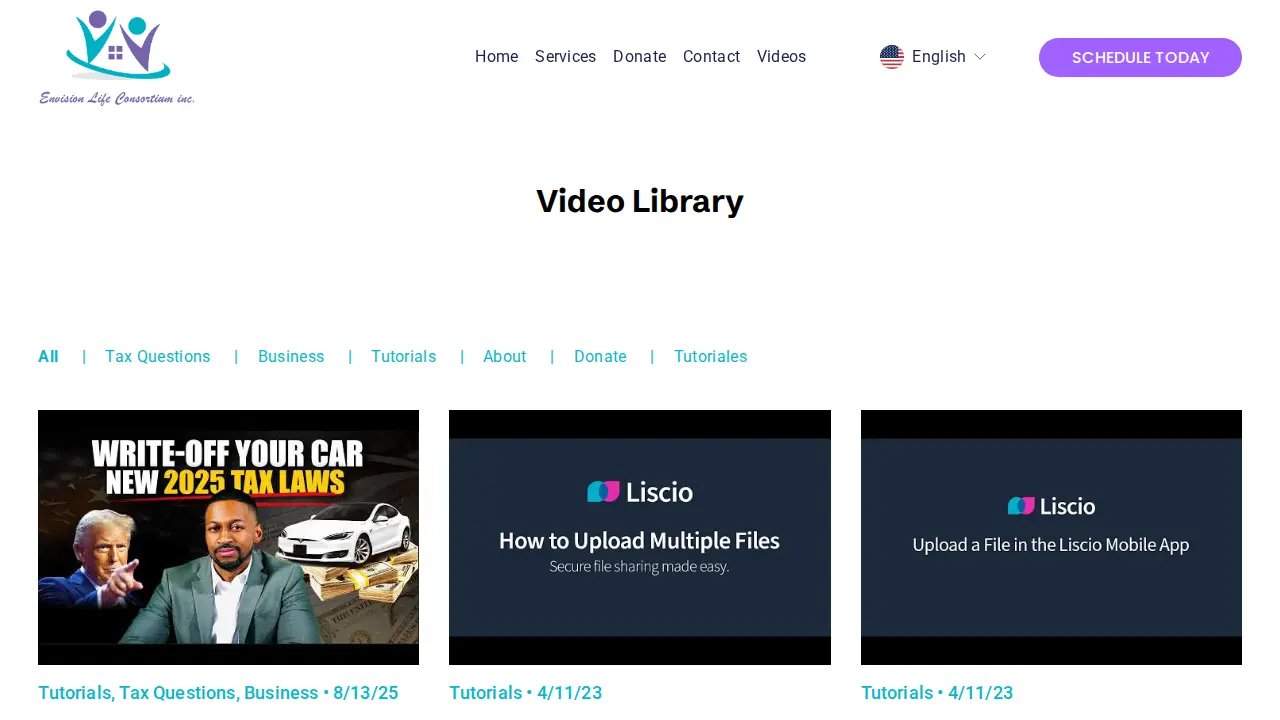Open the Write-Off Your Car video thumbnail
1280x720 pixels.
point(228,537)
